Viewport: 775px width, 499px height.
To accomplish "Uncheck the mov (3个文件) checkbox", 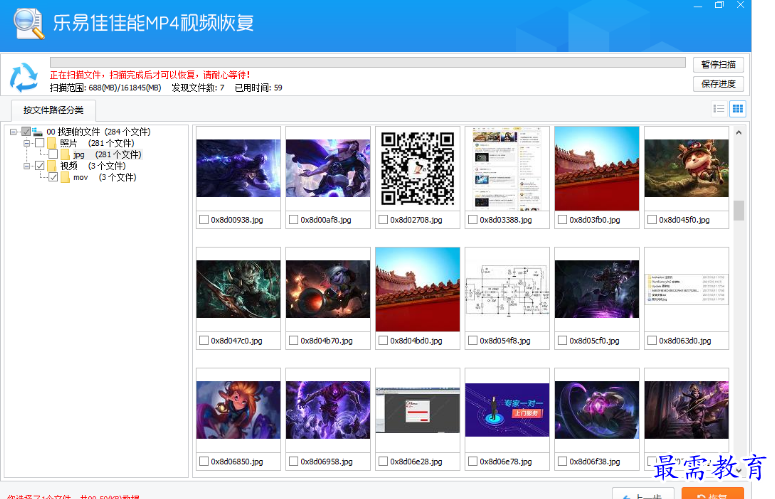I will (x=53, y=177).
